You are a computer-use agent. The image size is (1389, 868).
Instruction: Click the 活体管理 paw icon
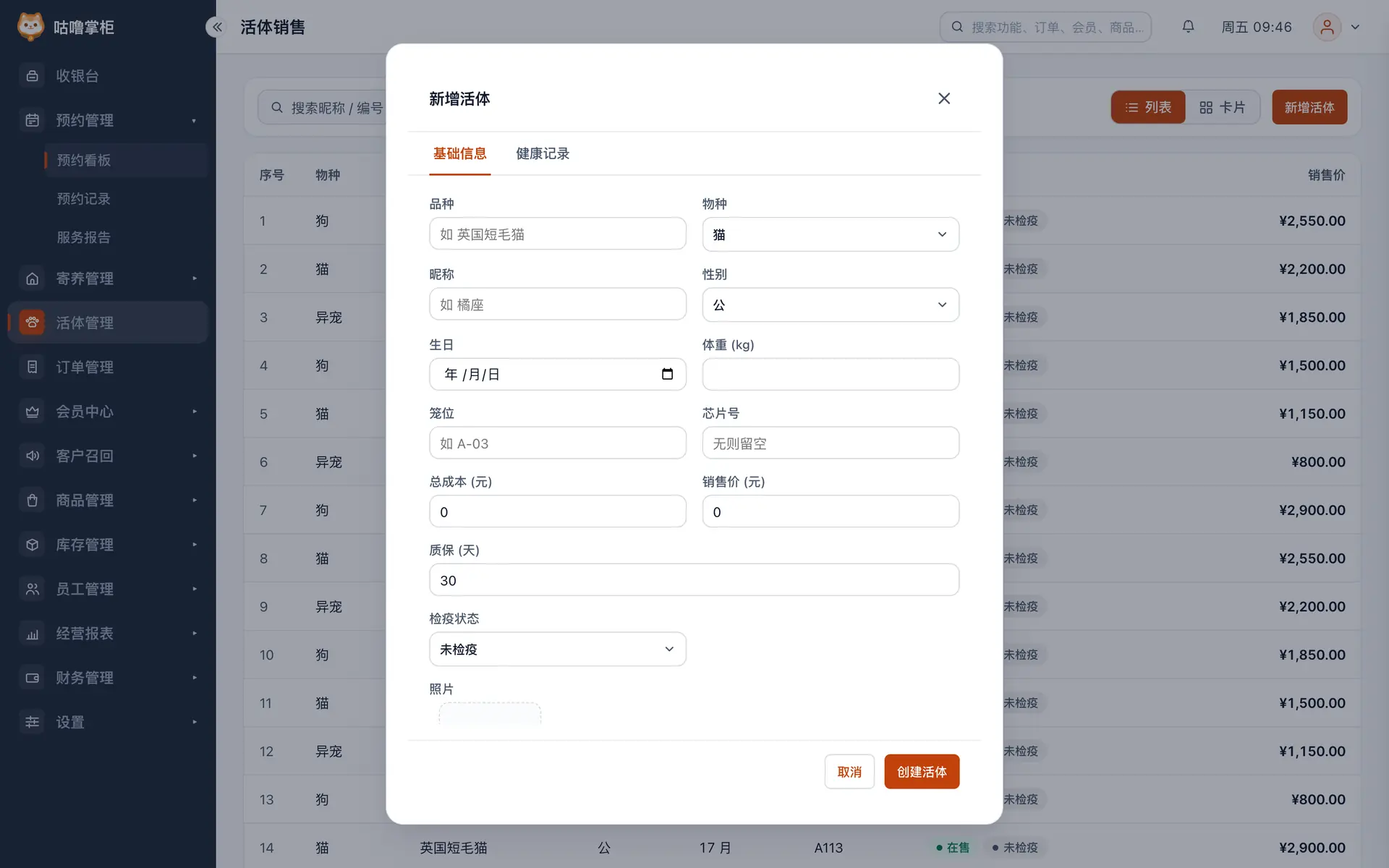point(32,323)
